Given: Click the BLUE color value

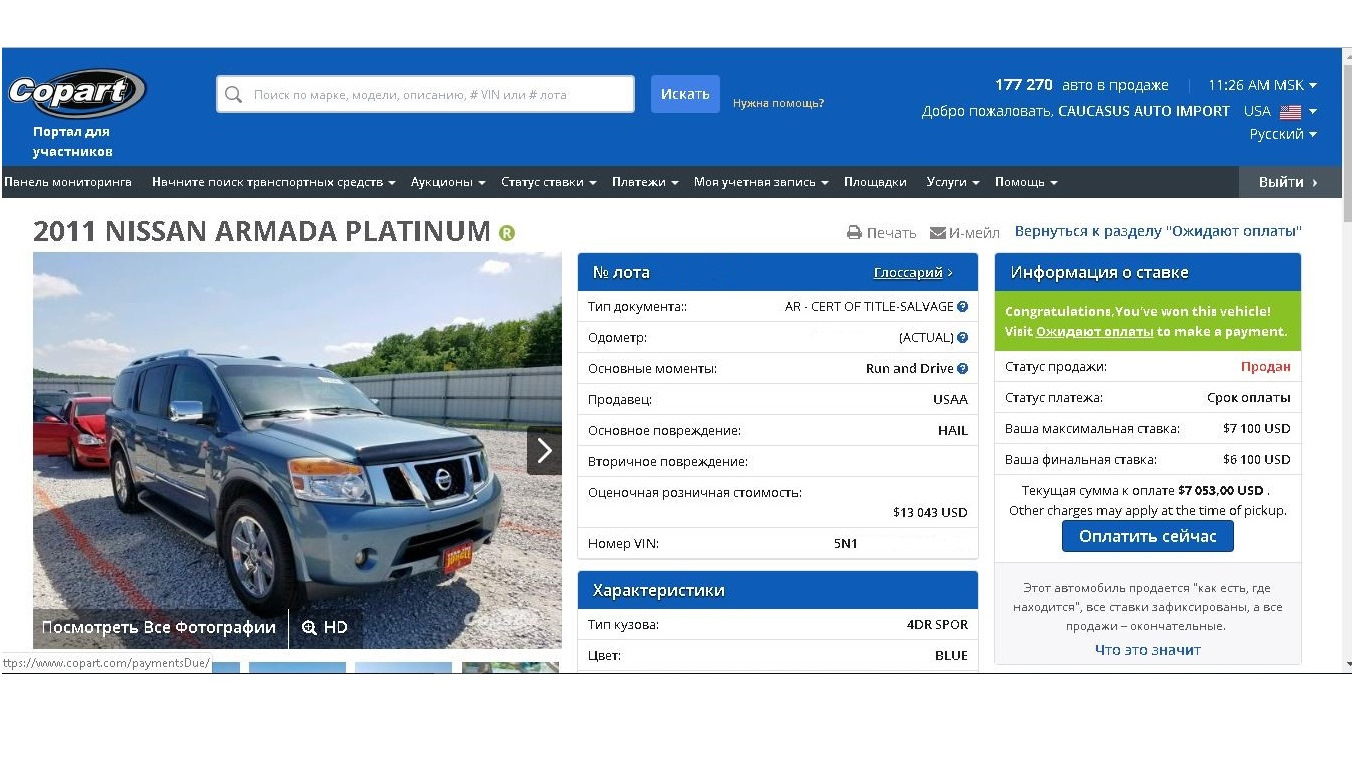Looking at the screenshot, I should 951,656.
